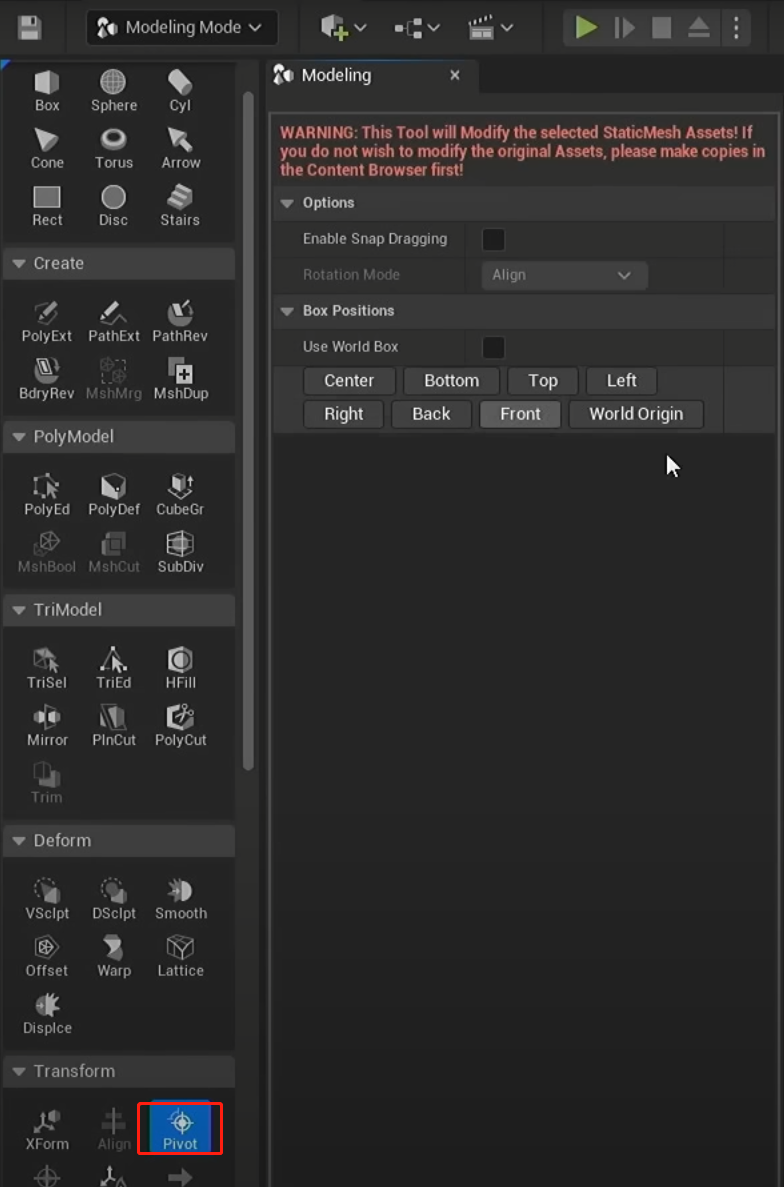
Task: Open the cinematics clapperboard dropdown
Action: click(x=490, y=28)
